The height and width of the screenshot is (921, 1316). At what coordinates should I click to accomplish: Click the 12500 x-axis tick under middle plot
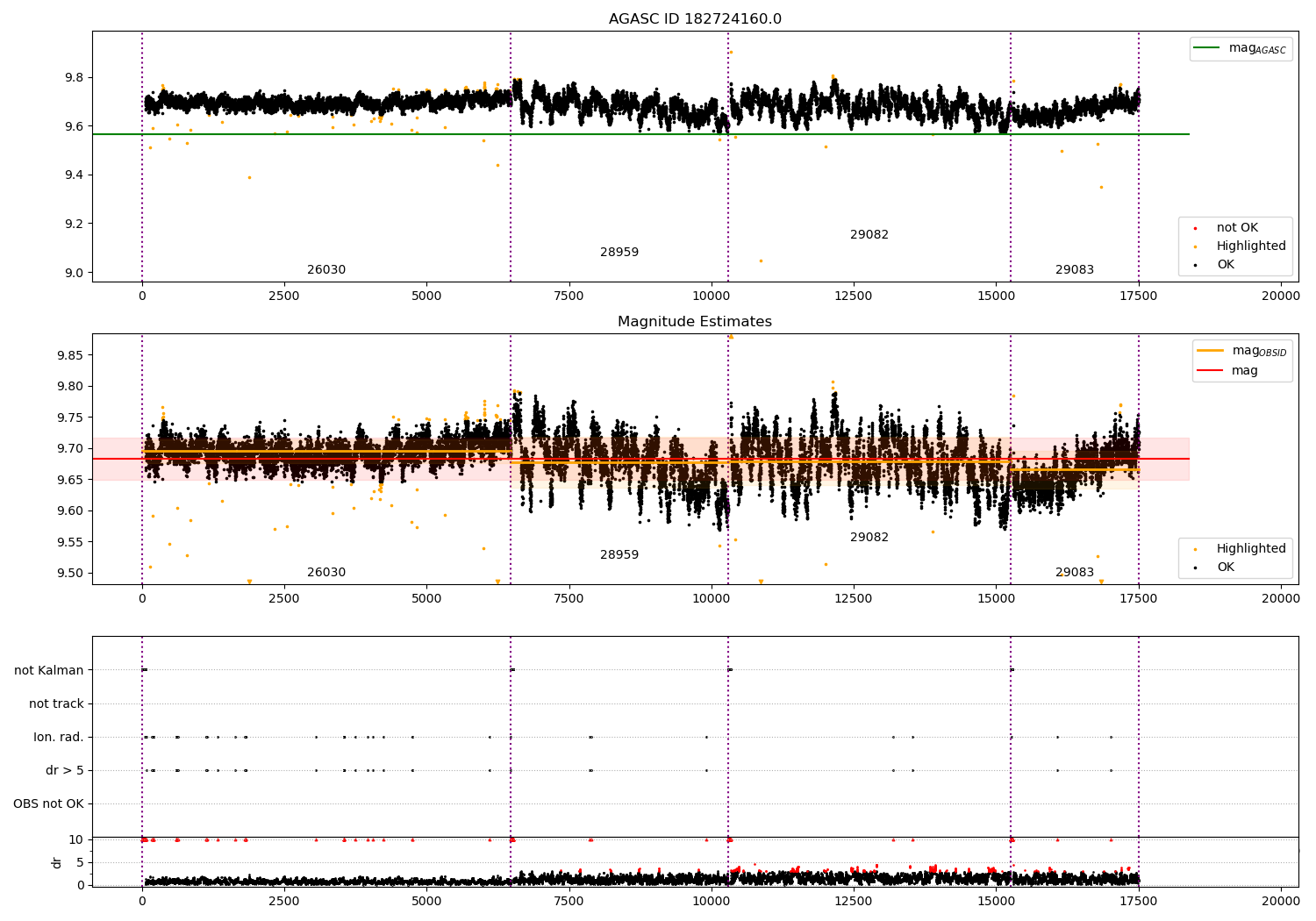pyautogui.click(x=854, y=599)
